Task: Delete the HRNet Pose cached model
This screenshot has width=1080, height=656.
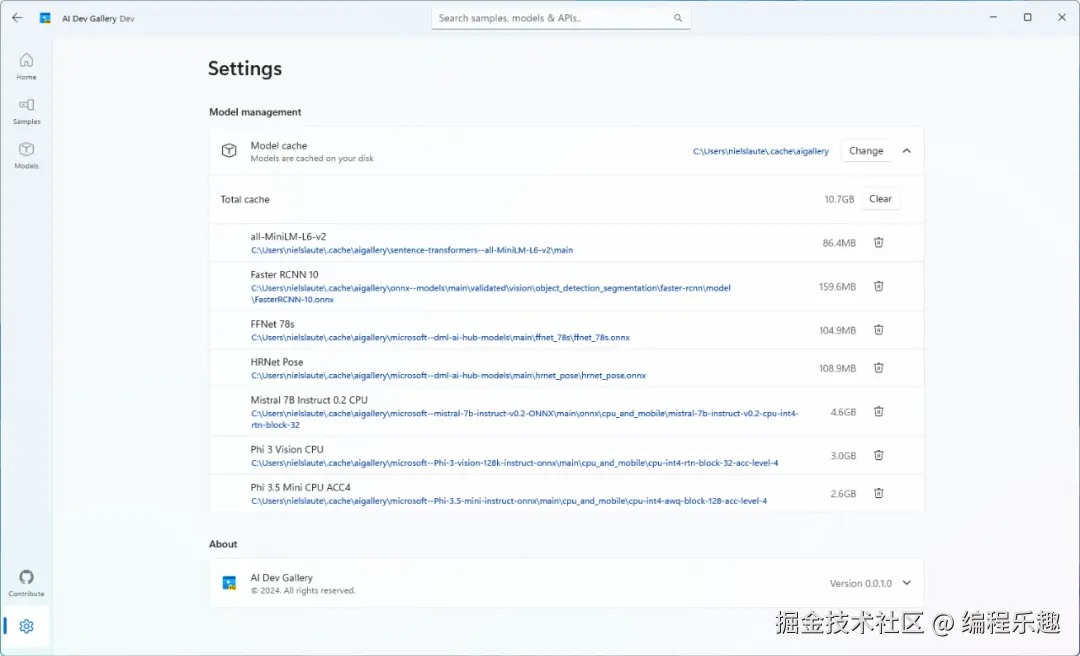Action: (x=878, y=368)
